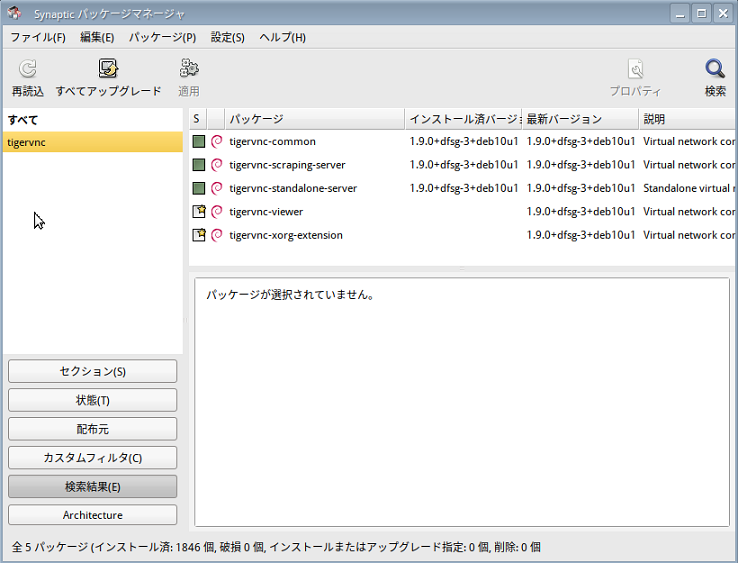
Task: Select the tigervnc-standalone-server package name
Action: (x=293, y=188)
